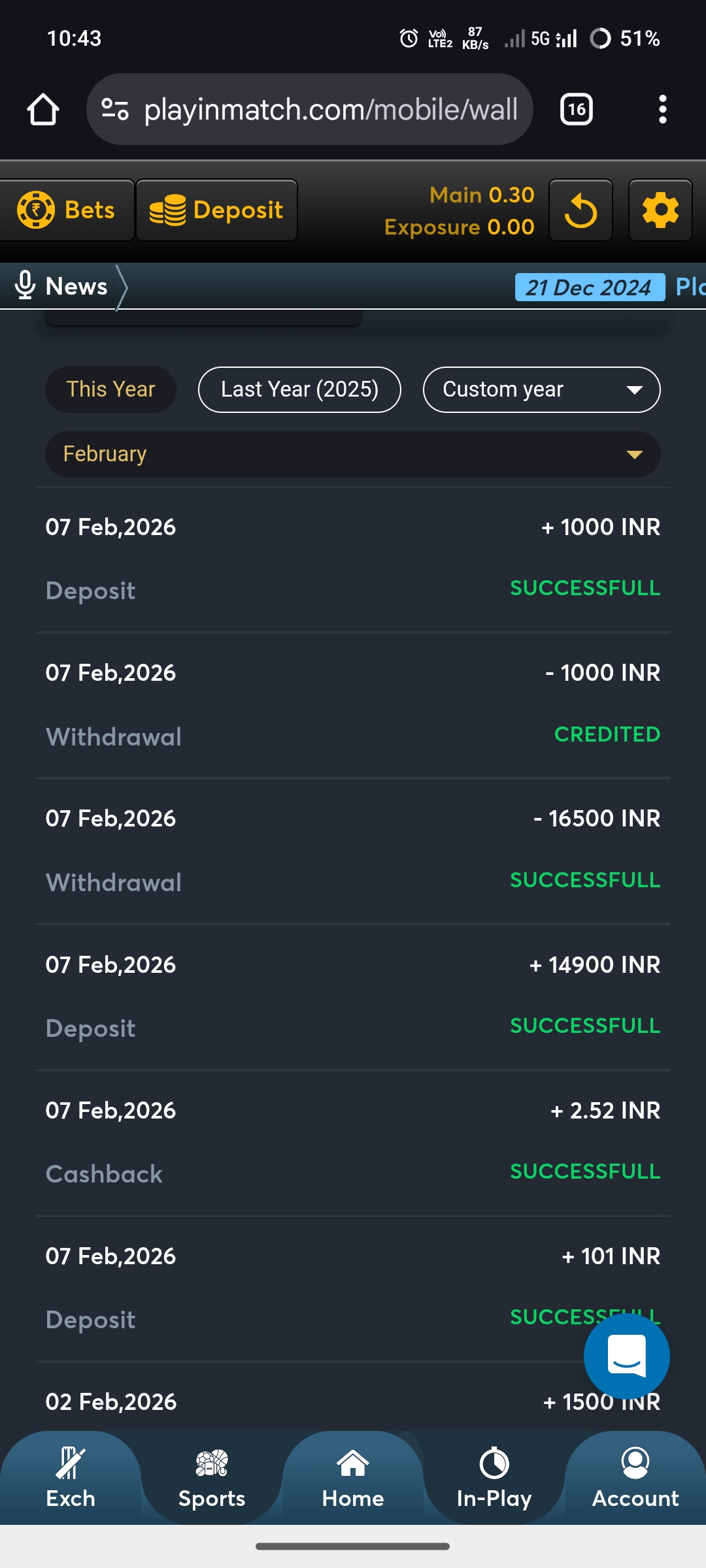Open the Account tab
Image resolution: width=706 pixels, height=1568 pixels.
(x=635, y=1478)
